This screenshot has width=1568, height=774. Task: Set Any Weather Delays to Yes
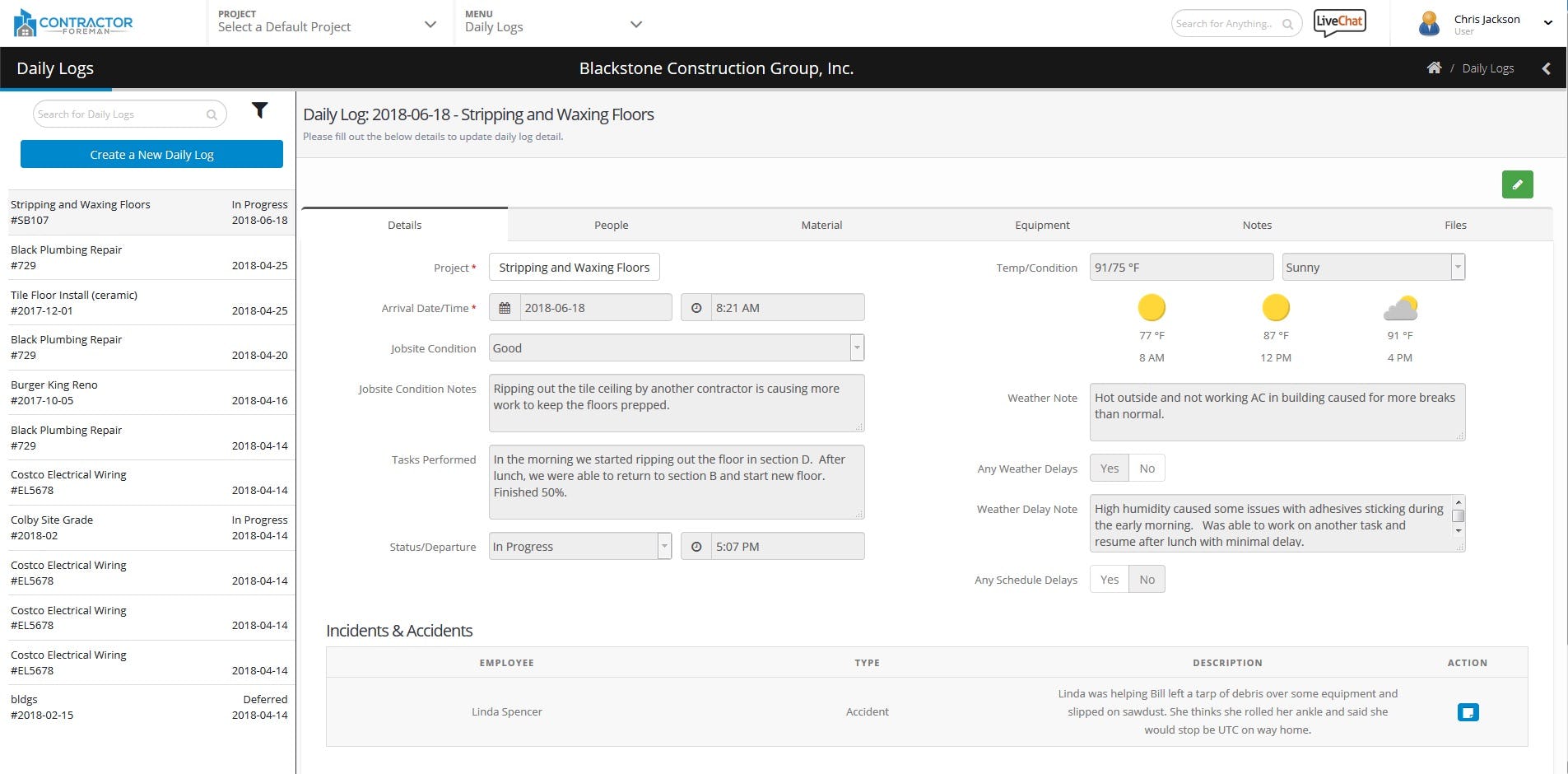click(1110, 469)
